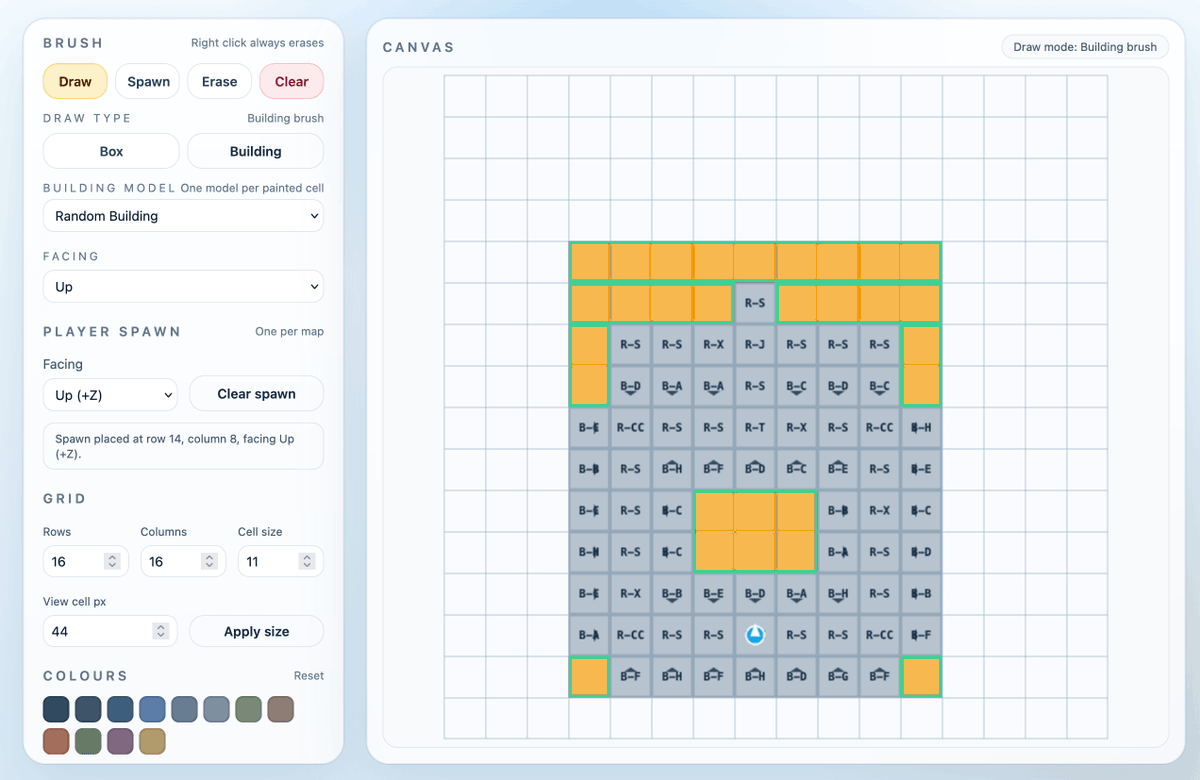The width and height of the screenshot is (1200, 780).
Task: Click the B-D building left of B-G
Action: 797,677
